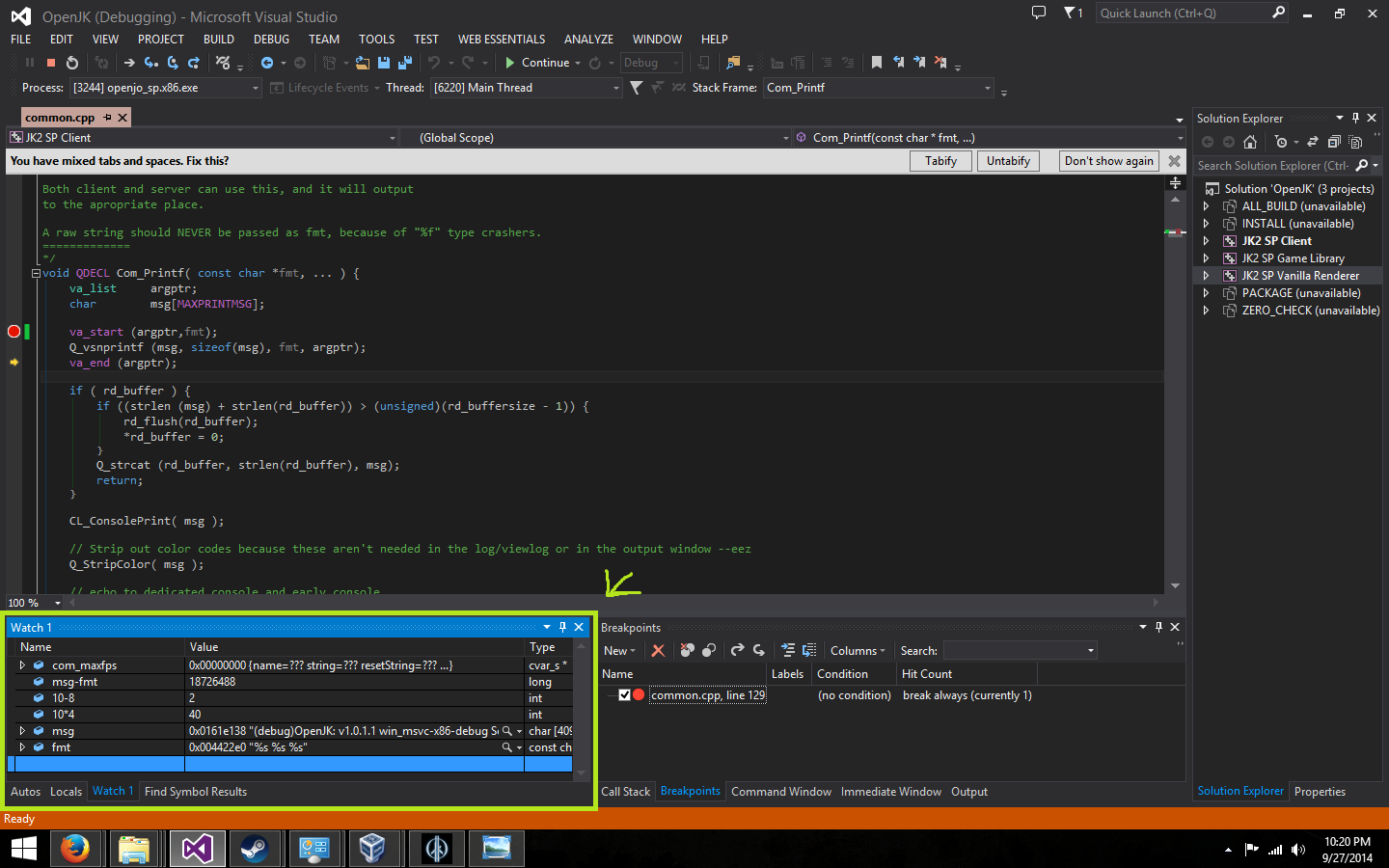Open the DEBUG menu

271,40
